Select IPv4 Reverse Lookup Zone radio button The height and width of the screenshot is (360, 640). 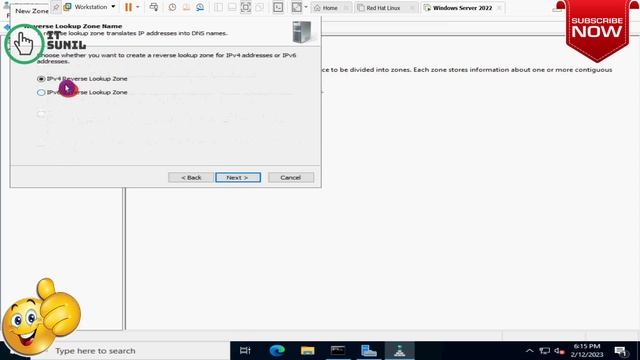41,79
